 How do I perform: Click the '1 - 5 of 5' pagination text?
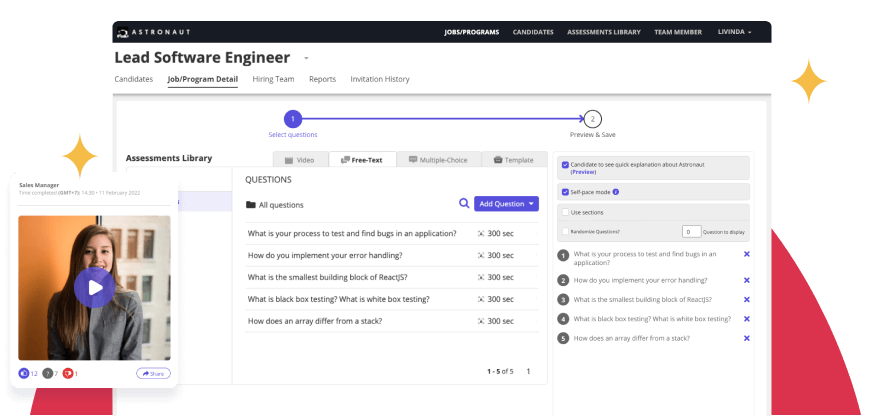[500, 371]
